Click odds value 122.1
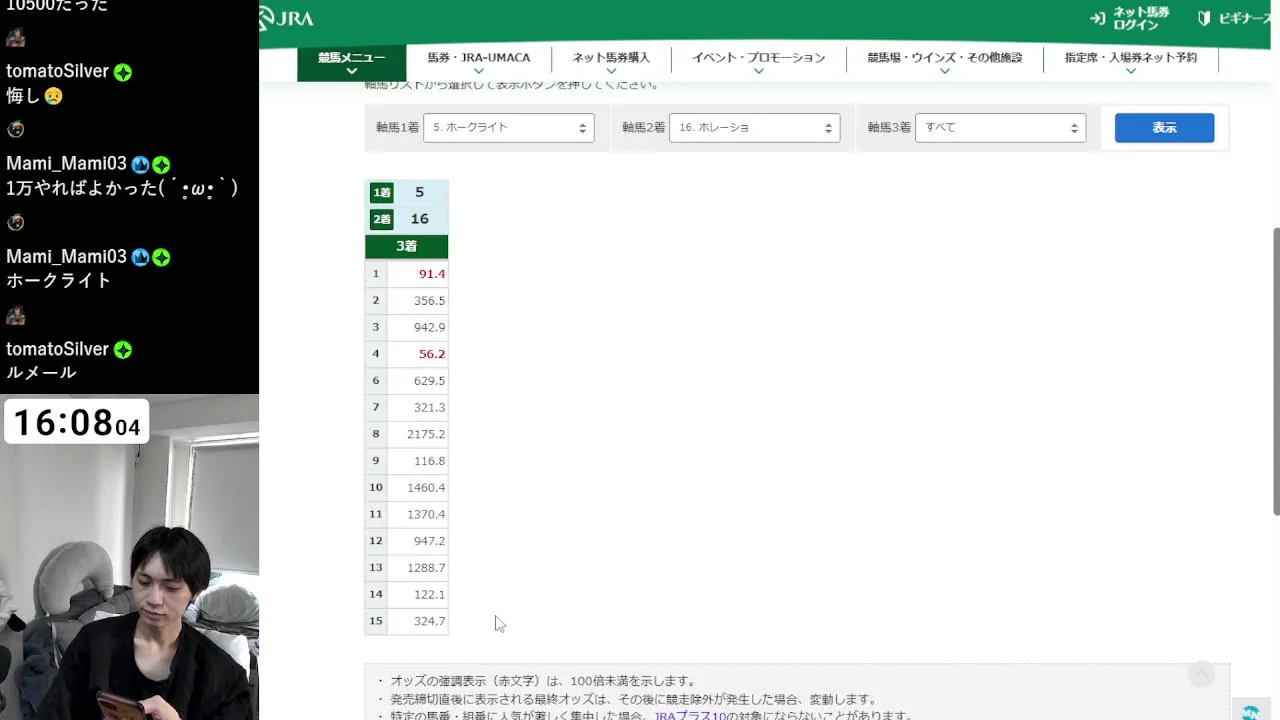Screen dimensions: 1280x720 pos(429,594)
